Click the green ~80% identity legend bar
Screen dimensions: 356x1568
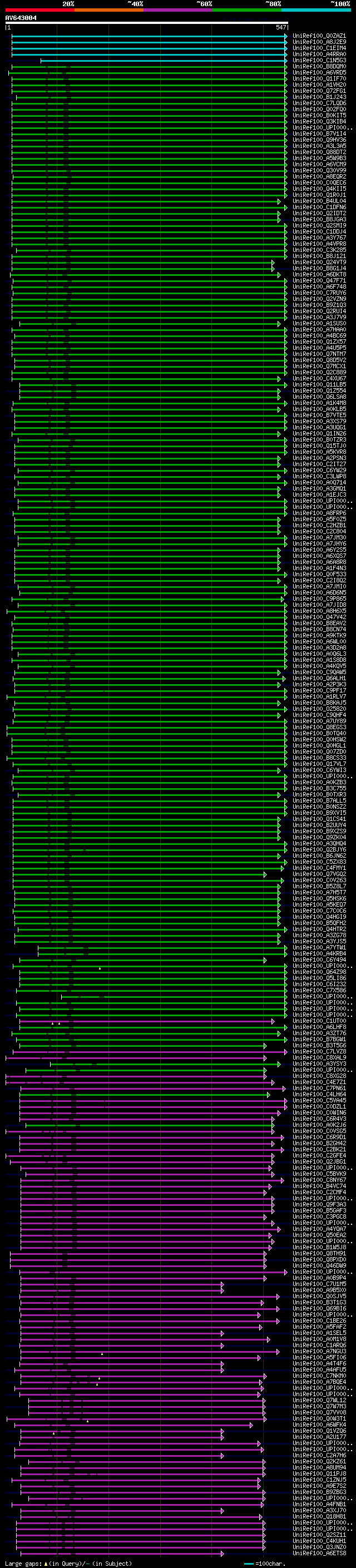(247, 10)
